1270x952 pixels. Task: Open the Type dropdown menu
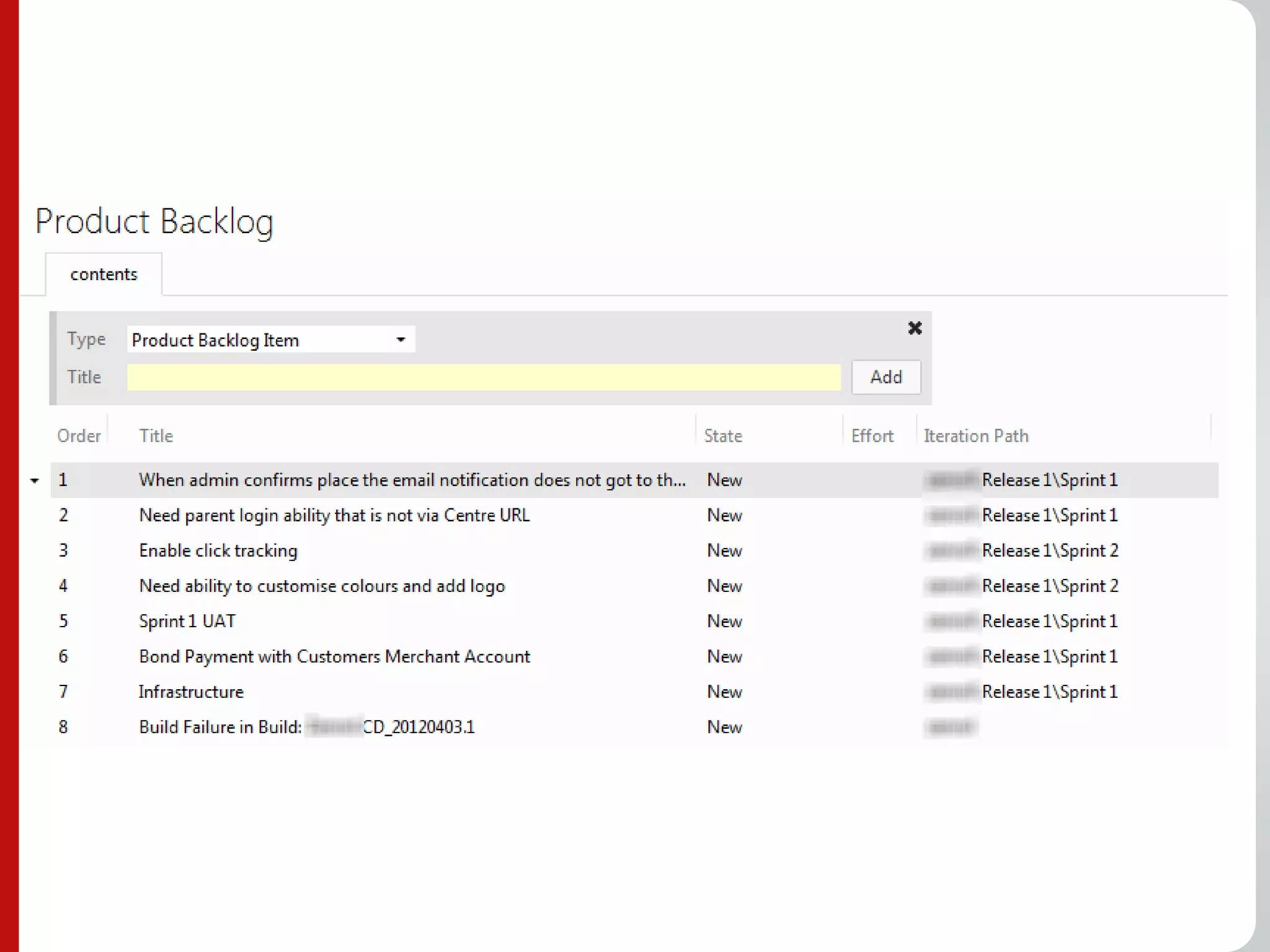(x=401, y=340)
